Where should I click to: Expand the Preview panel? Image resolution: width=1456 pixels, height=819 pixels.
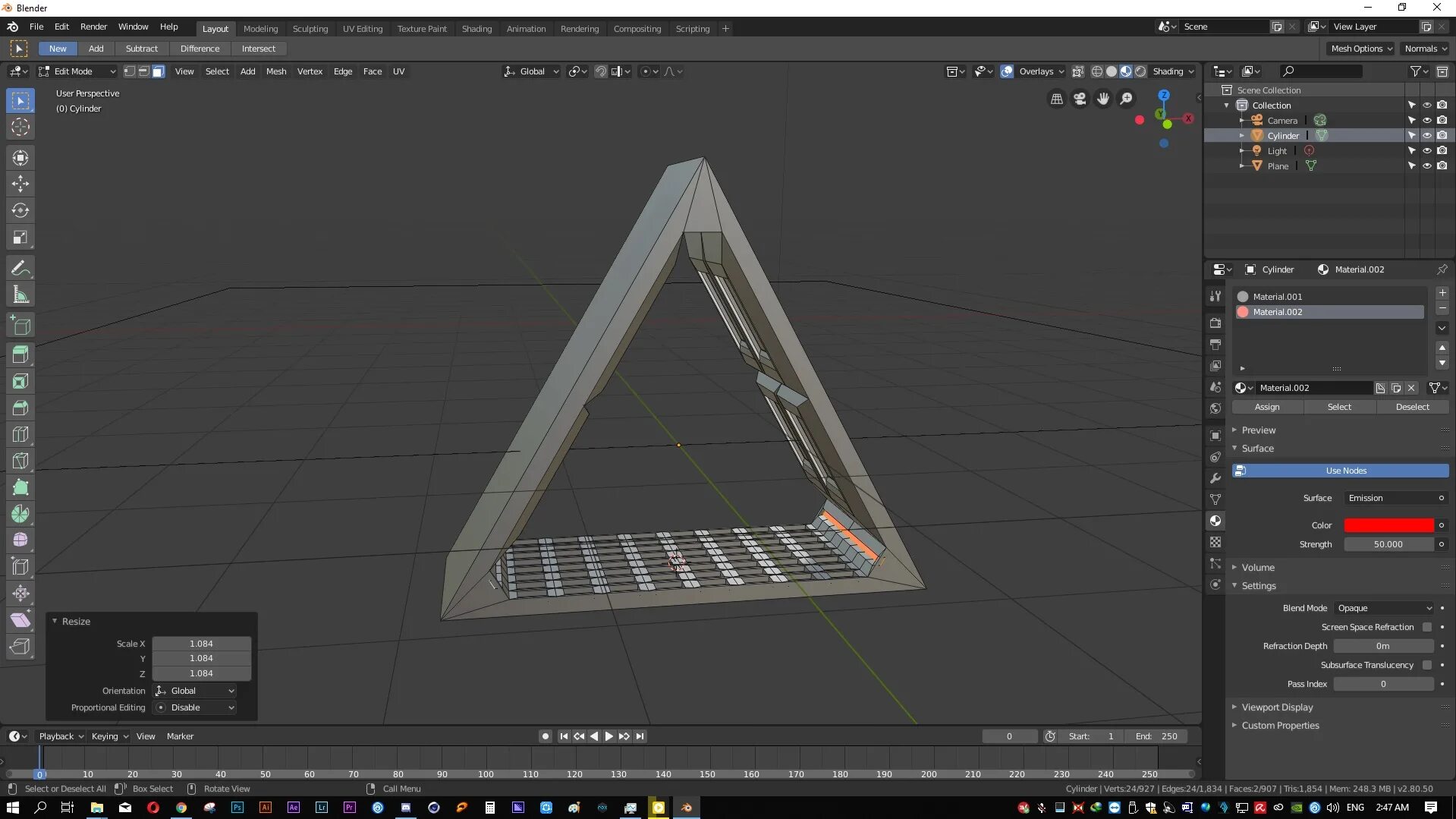pyautogui.click(x=1259, y=430)
